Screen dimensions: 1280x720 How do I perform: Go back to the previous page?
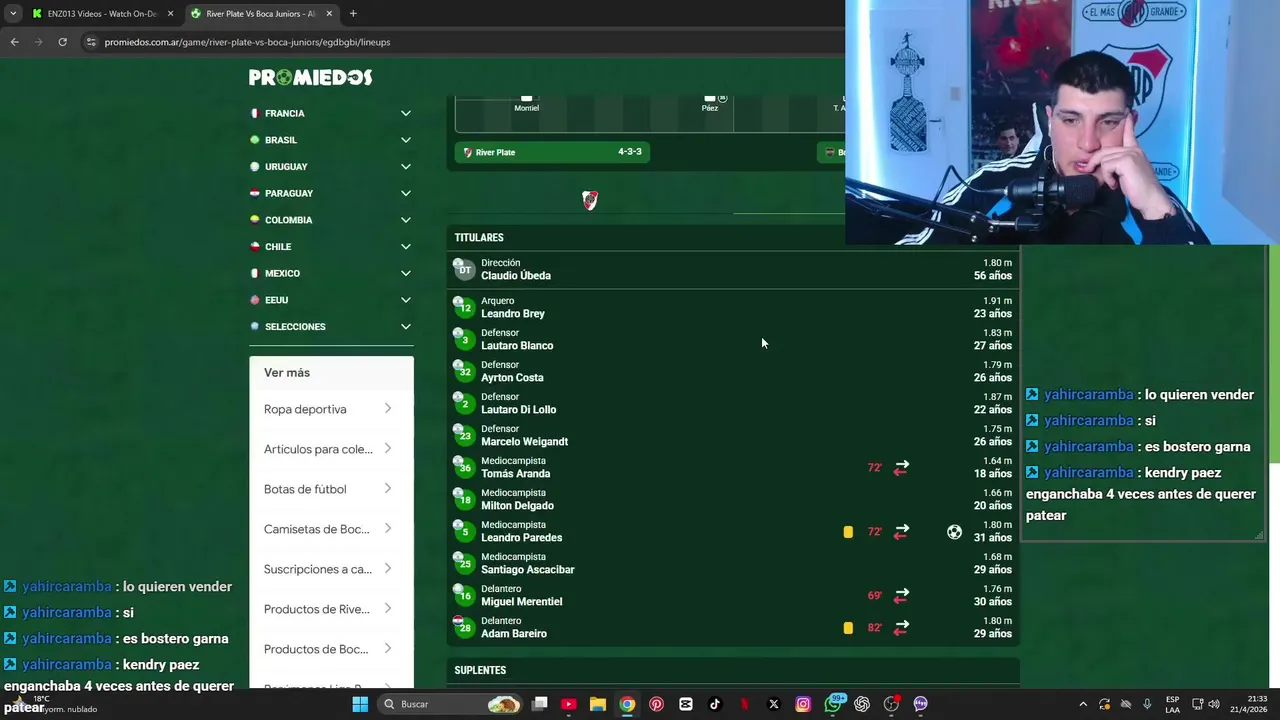click(14, 42)
